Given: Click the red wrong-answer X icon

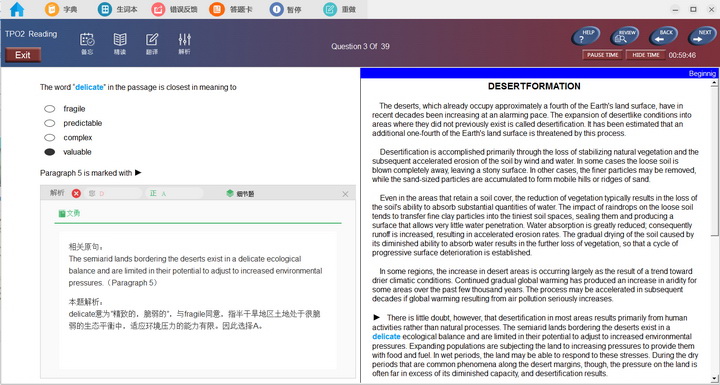Looking at the screenshot, I should pos(76,193).
